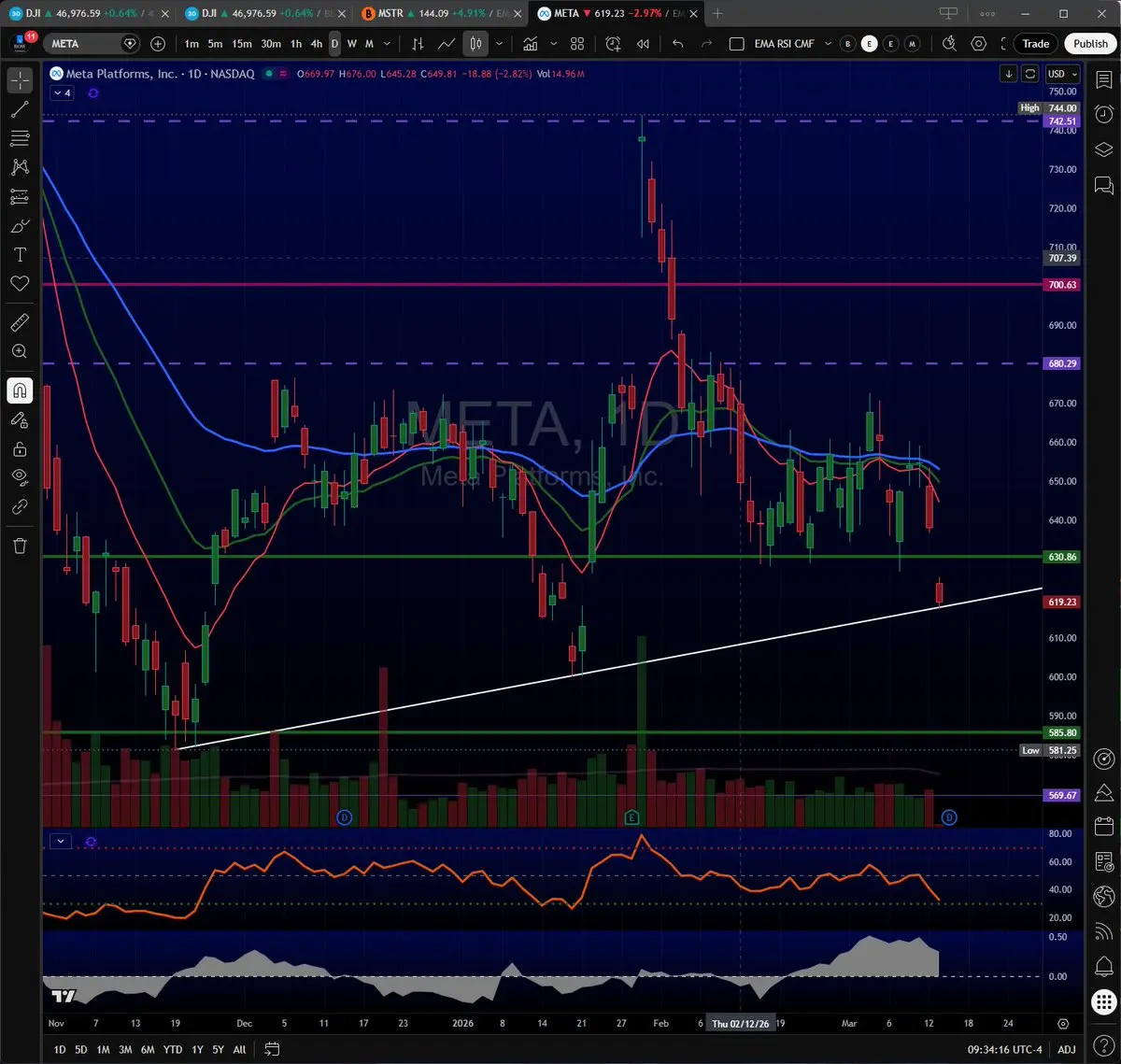This screenshot has height=1064, width=1121.
Task: Open the layout setup square icon
Action: point(736,44)
